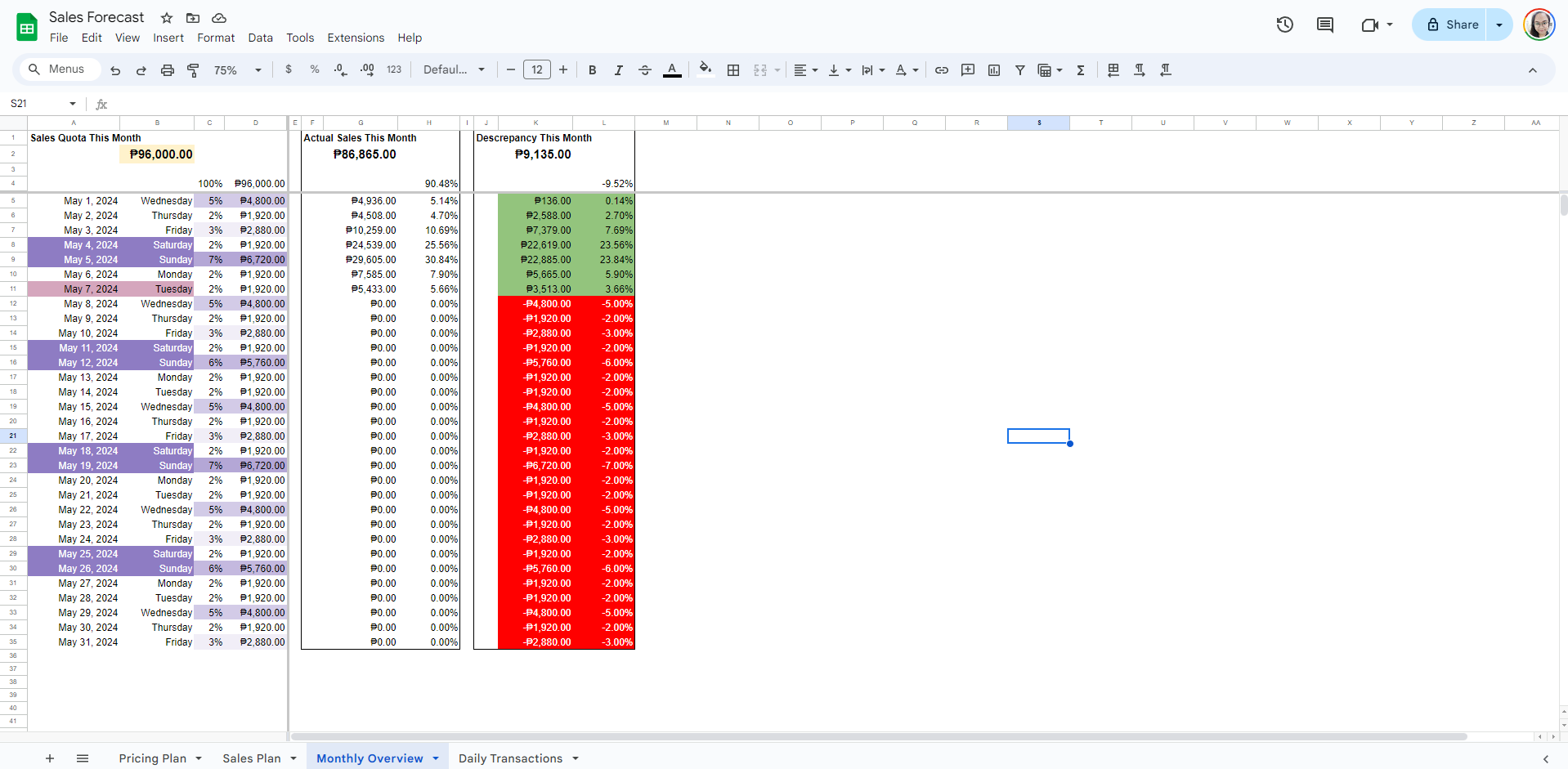
Task: Decrease decimal places
Action: point(341,70)
